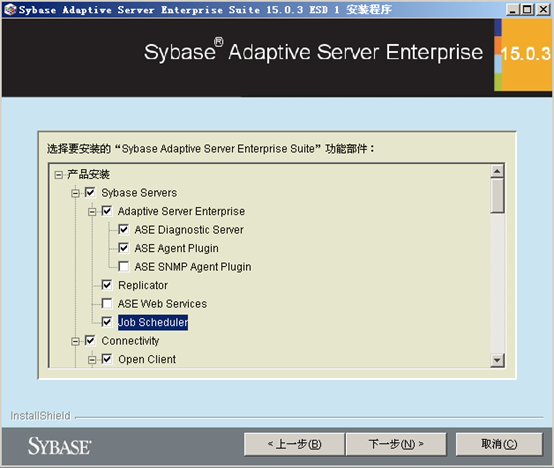
Task: Collapse the Connectivity tree node
Action: click(75, 341)
